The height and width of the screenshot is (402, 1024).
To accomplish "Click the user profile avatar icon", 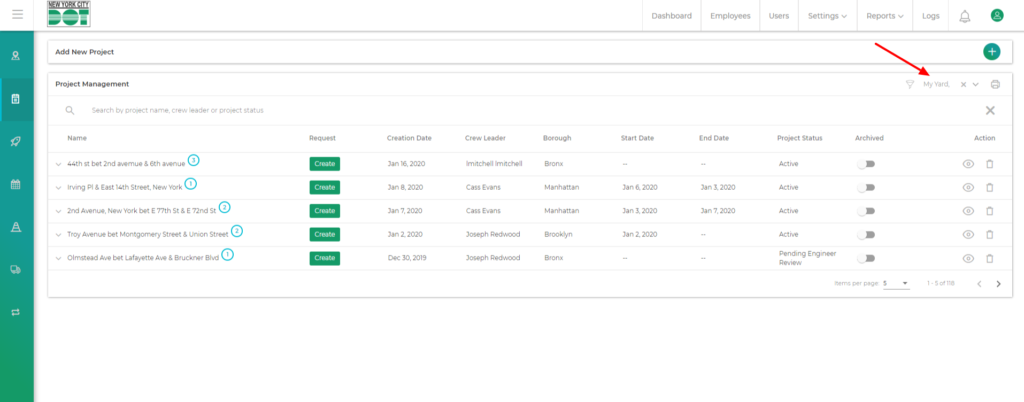I will 996,15.
